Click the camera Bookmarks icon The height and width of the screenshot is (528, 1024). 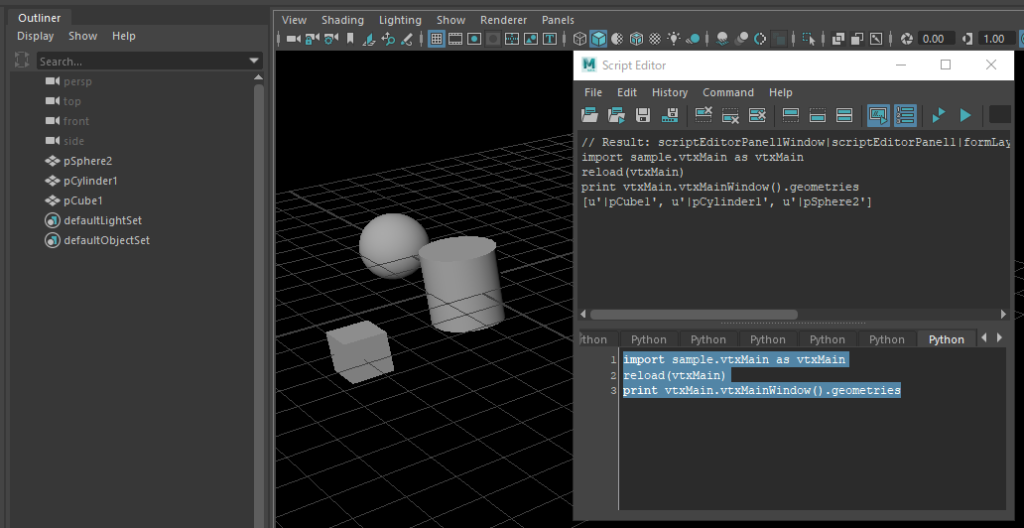(x=350, y=39)
